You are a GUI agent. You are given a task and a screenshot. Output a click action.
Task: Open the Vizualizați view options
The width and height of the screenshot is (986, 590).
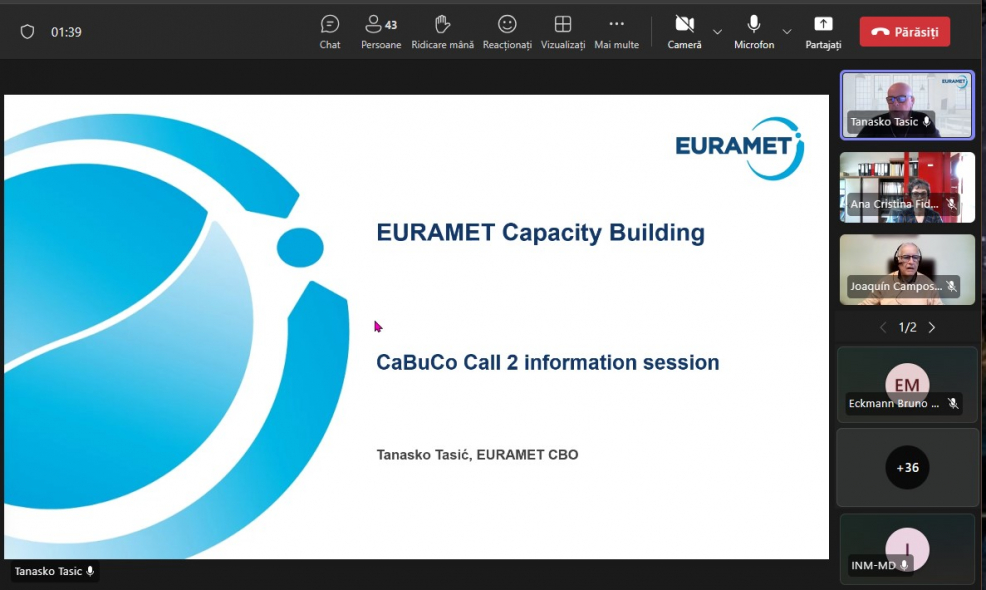coord(563,32)
